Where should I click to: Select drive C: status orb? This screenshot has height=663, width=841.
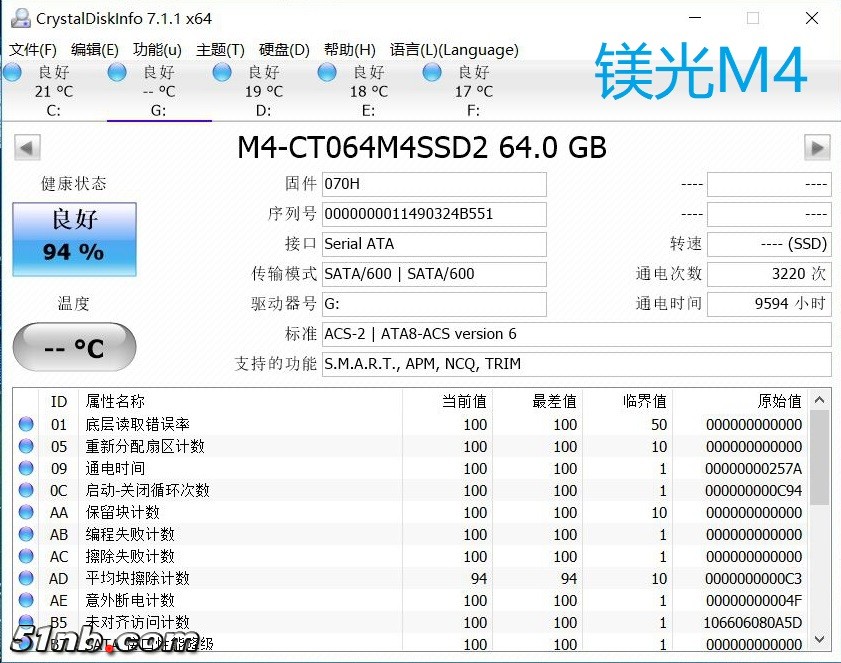(12, 72)
